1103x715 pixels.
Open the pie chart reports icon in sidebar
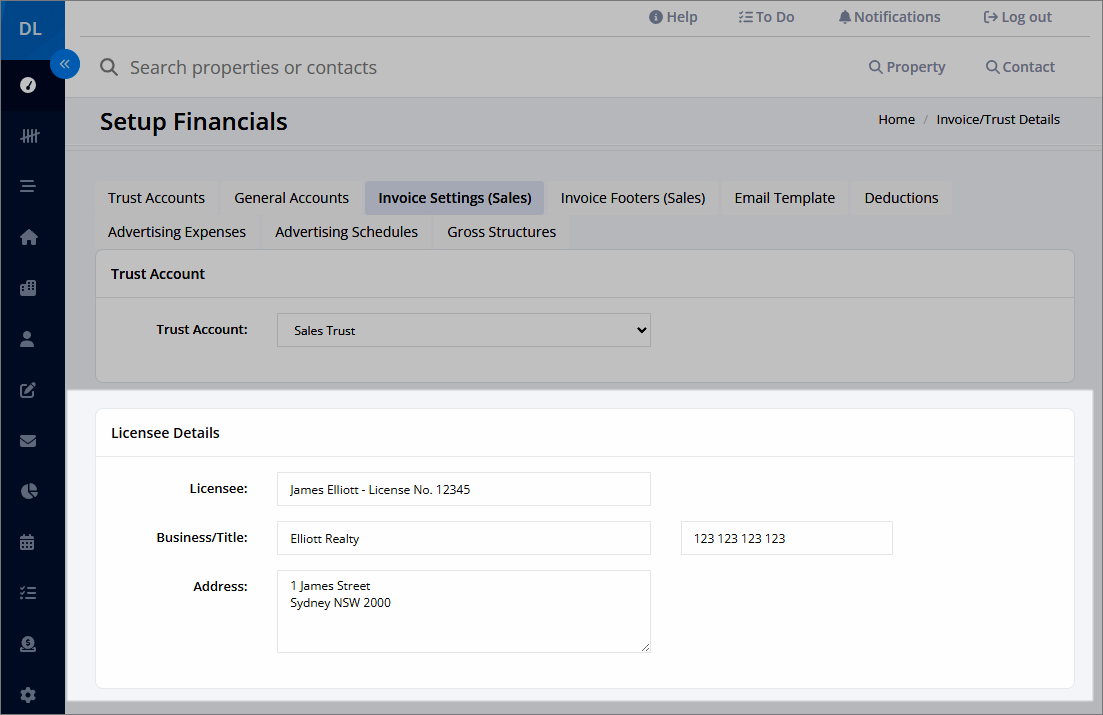point(29,491)
